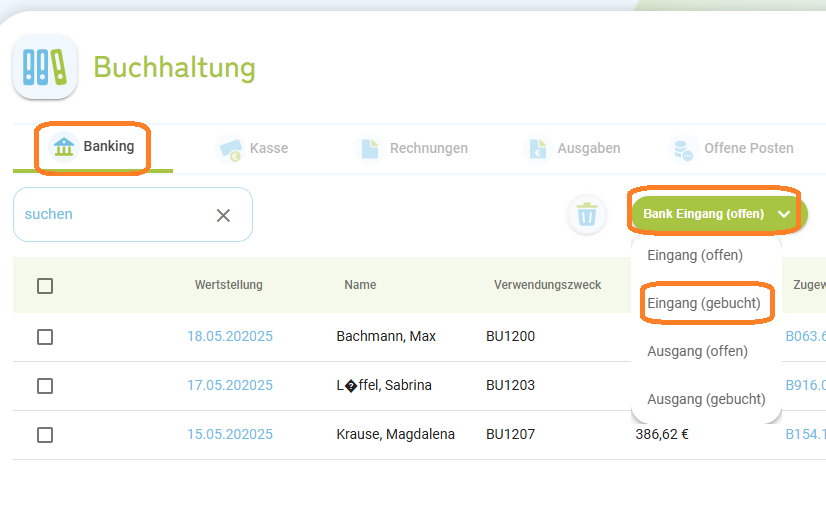Click the reference BU1200

tap(510, 336)
